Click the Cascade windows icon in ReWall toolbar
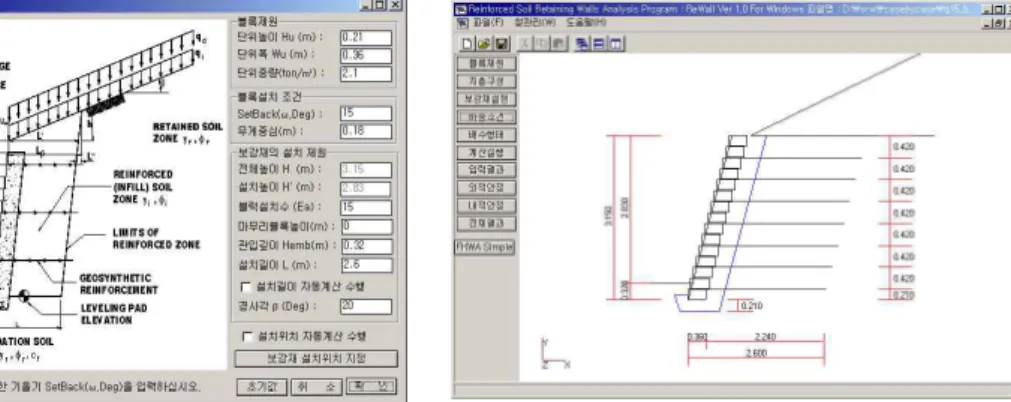 pyautogui.click(x=582, y=44)
